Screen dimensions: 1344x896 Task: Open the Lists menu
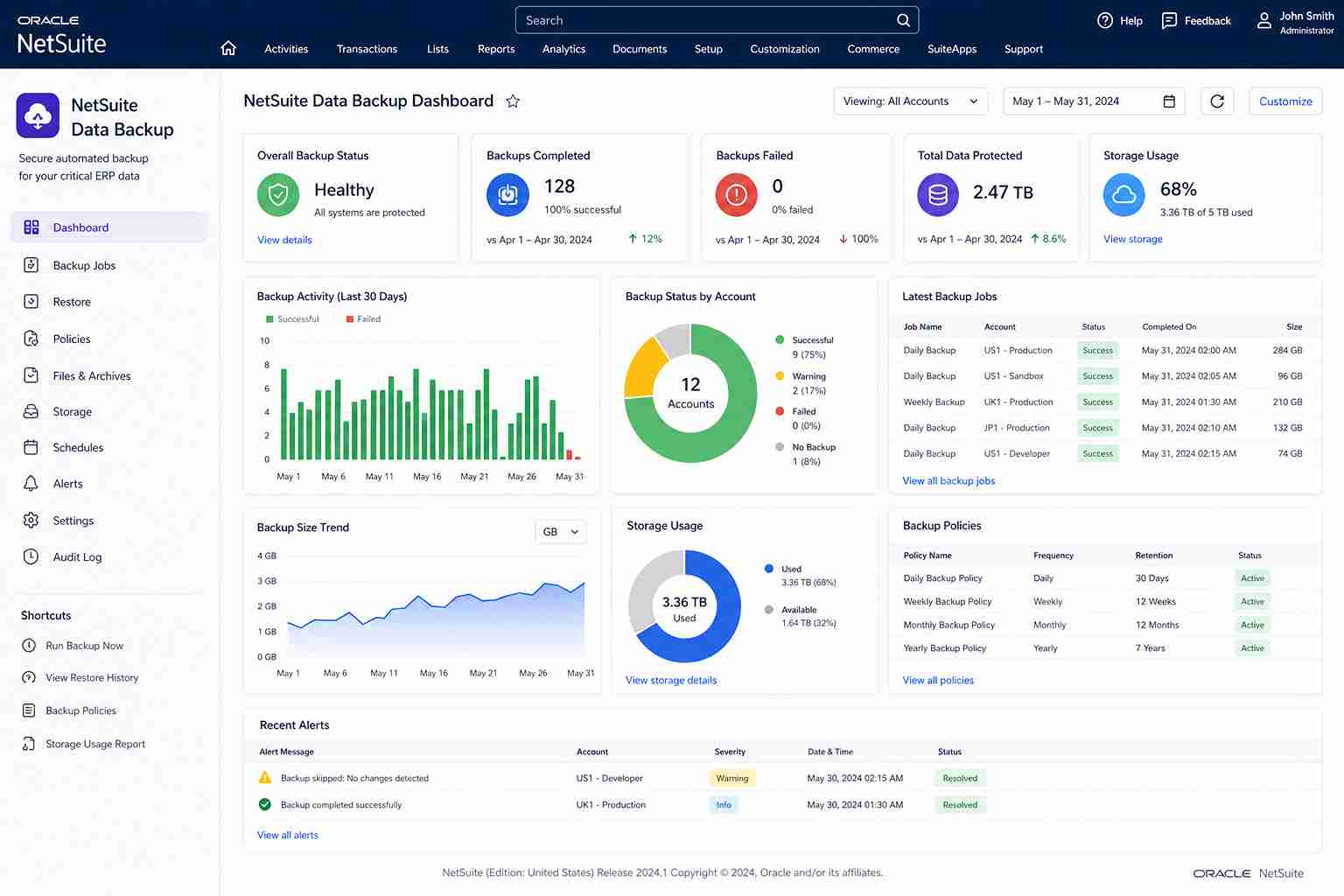[437, 49]
